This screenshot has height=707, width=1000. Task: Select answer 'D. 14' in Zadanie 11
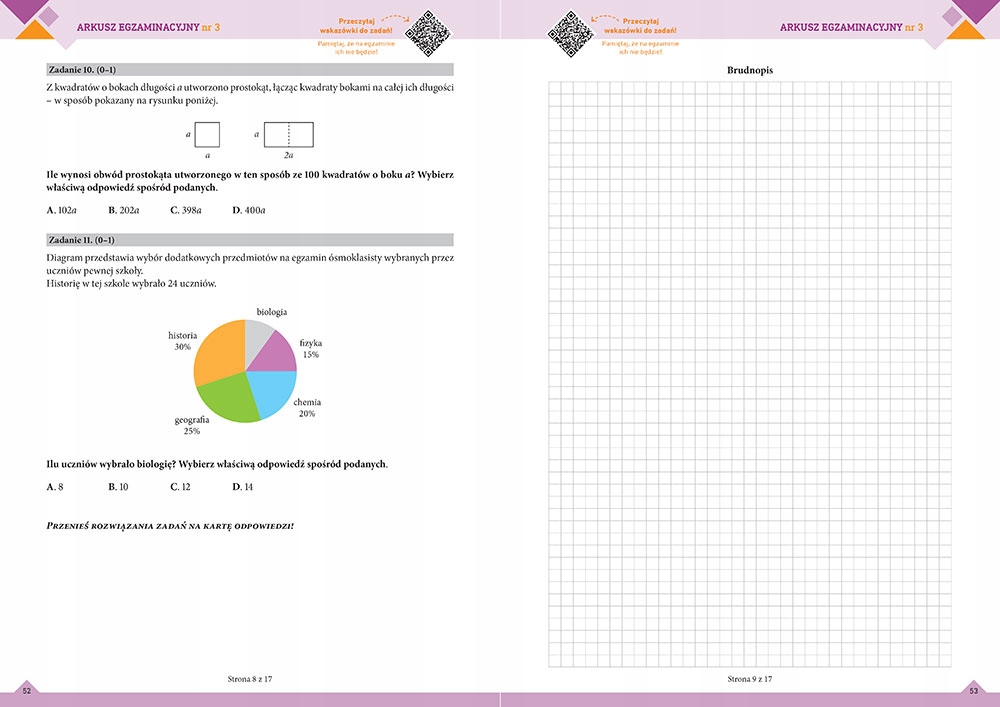click(243, 486)
